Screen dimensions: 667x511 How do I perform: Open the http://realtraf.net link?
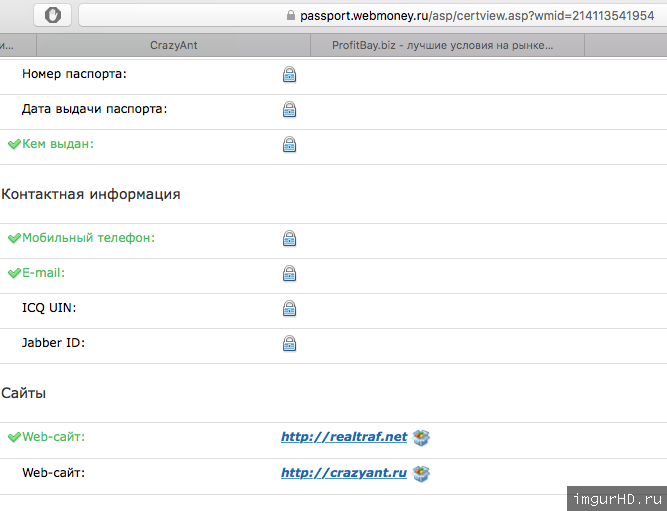[344, 437]
